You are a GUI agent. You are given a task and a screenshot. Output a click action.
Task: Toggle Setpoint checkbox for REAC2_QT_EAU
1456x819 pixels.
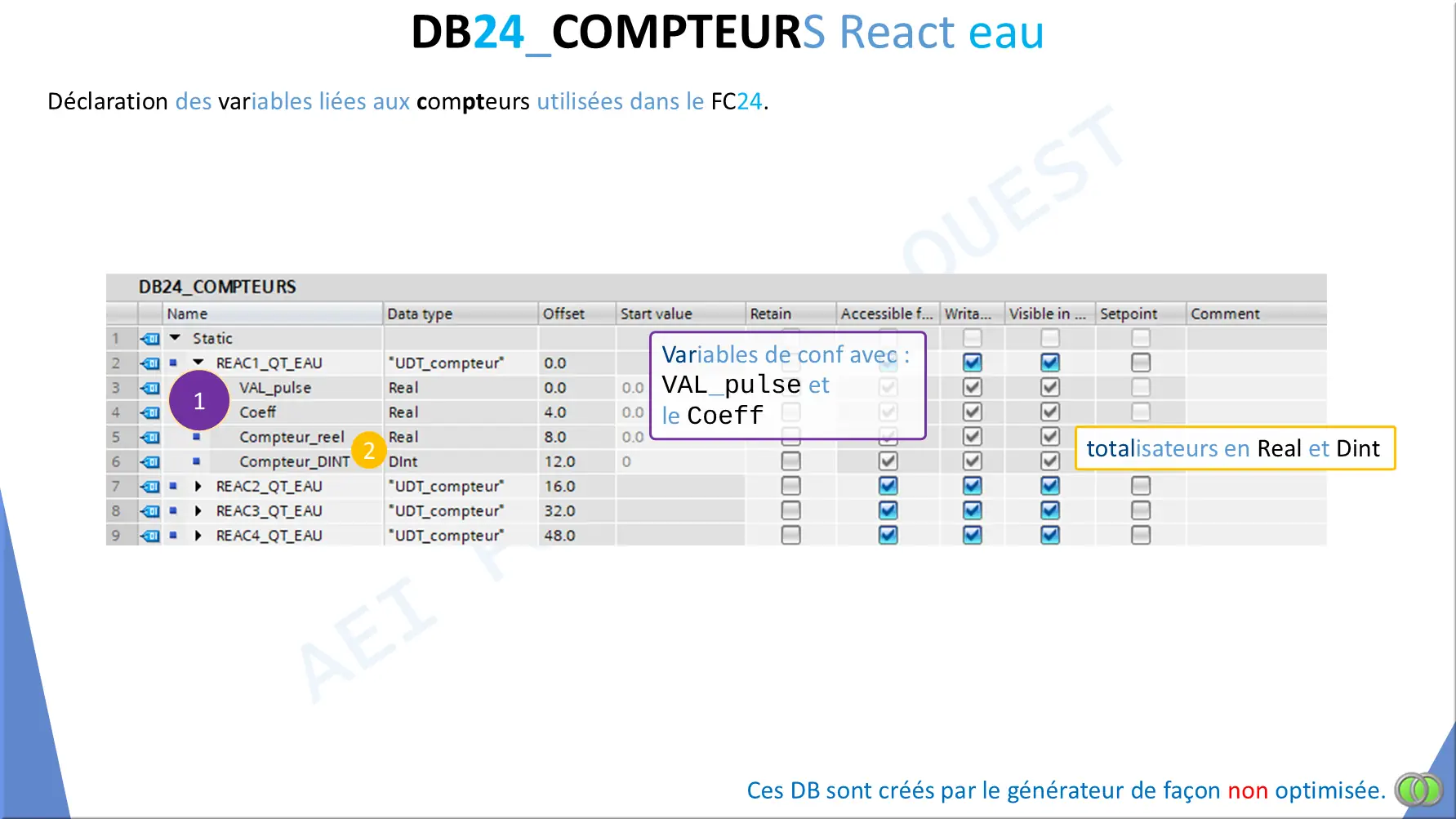[1141, 486]
